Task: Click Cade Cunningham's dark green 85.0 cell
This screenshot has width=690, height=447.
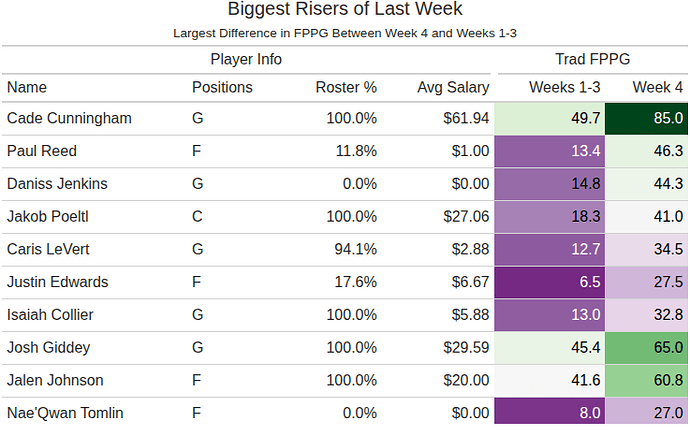Action: pos(647,119)
